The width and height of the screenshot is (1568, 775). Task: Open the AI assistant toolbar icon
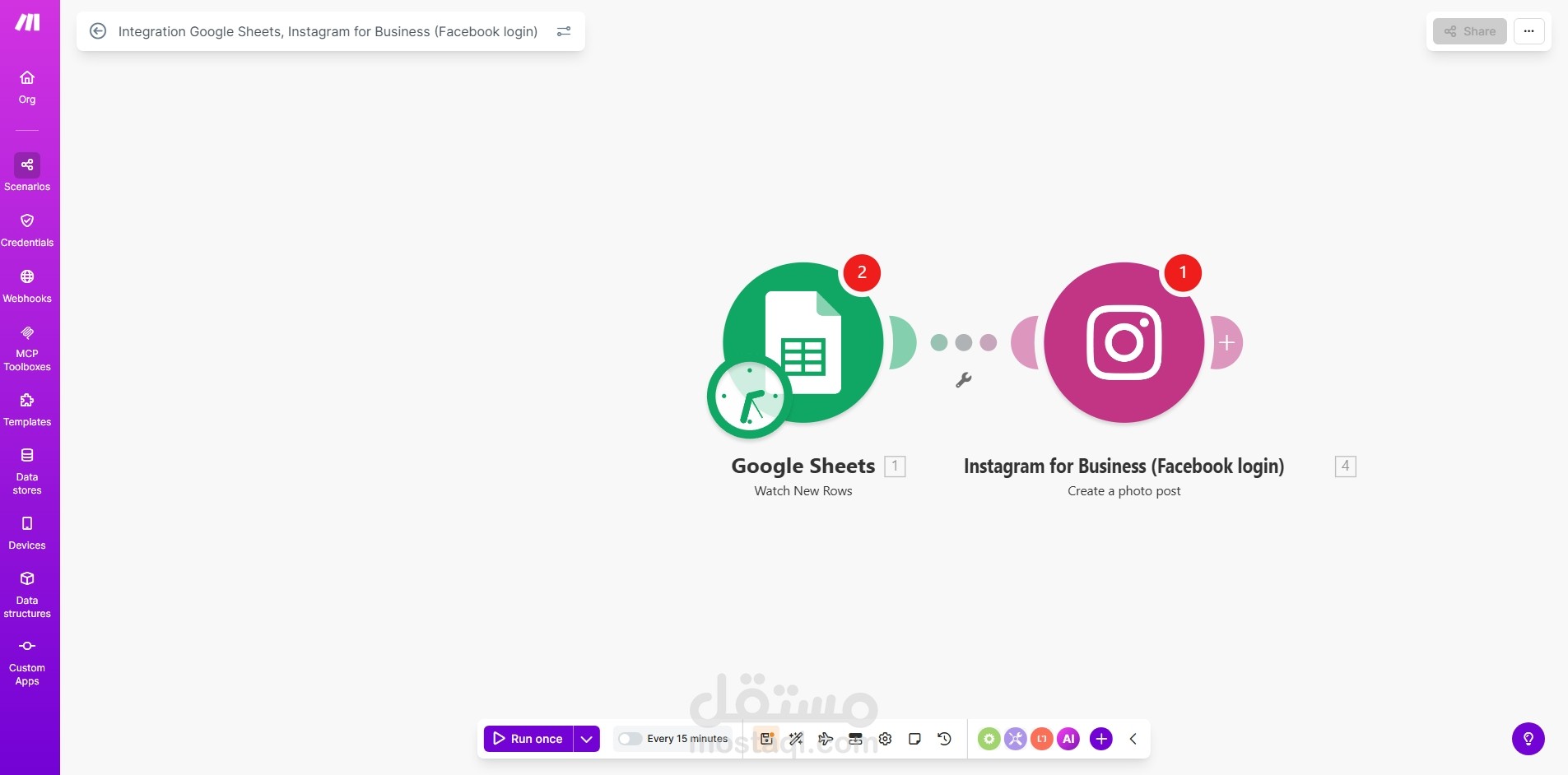[x=1068, y=739]
